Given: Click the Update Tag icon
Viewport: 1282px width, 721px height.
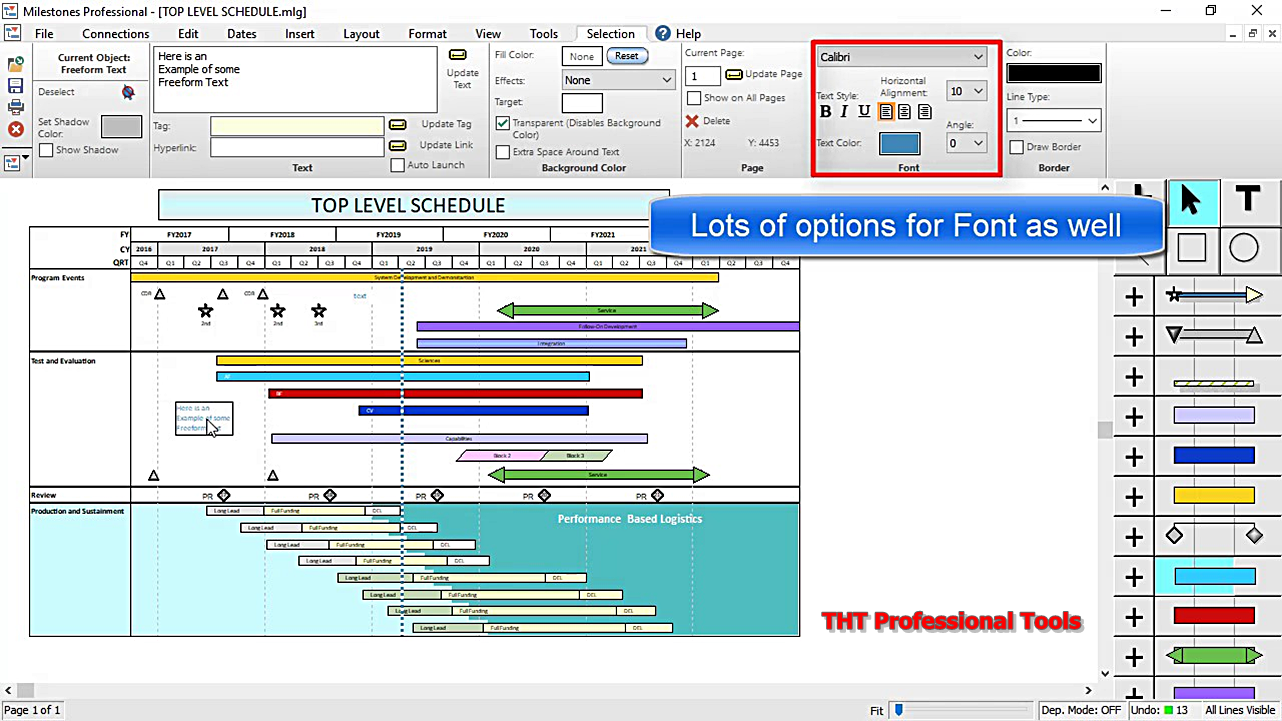Looking at the screenshot, I should 397,125.
